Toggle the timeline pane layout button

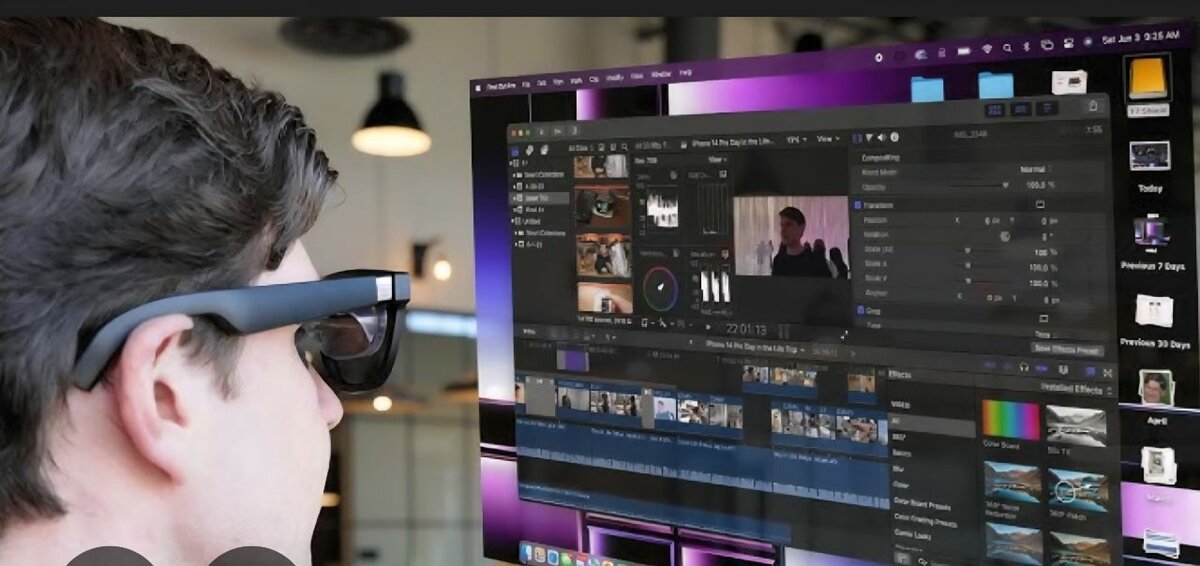1021,108
